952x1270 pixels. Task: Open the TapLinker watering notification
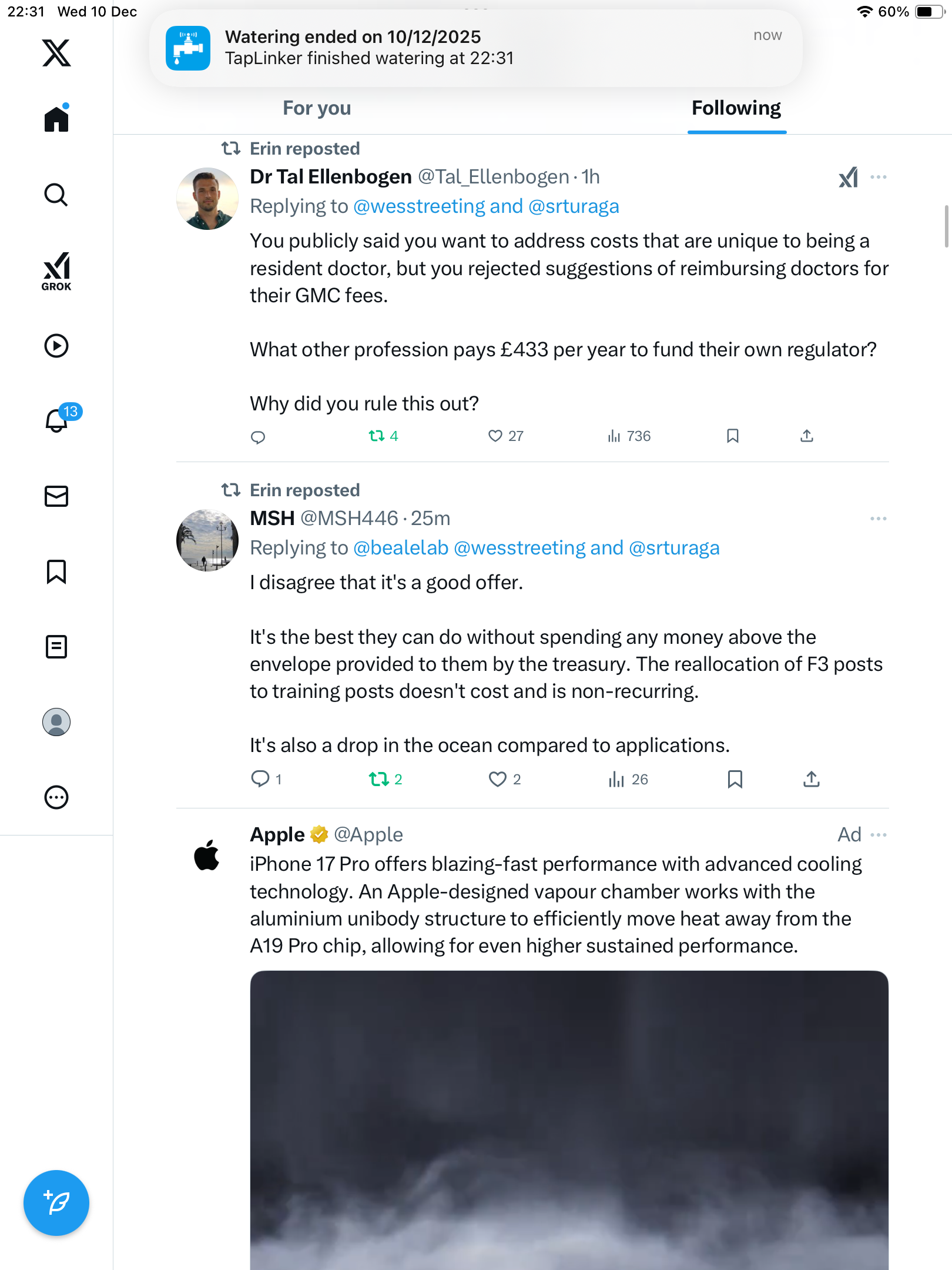pyautogui.click(x=476, y=48)
